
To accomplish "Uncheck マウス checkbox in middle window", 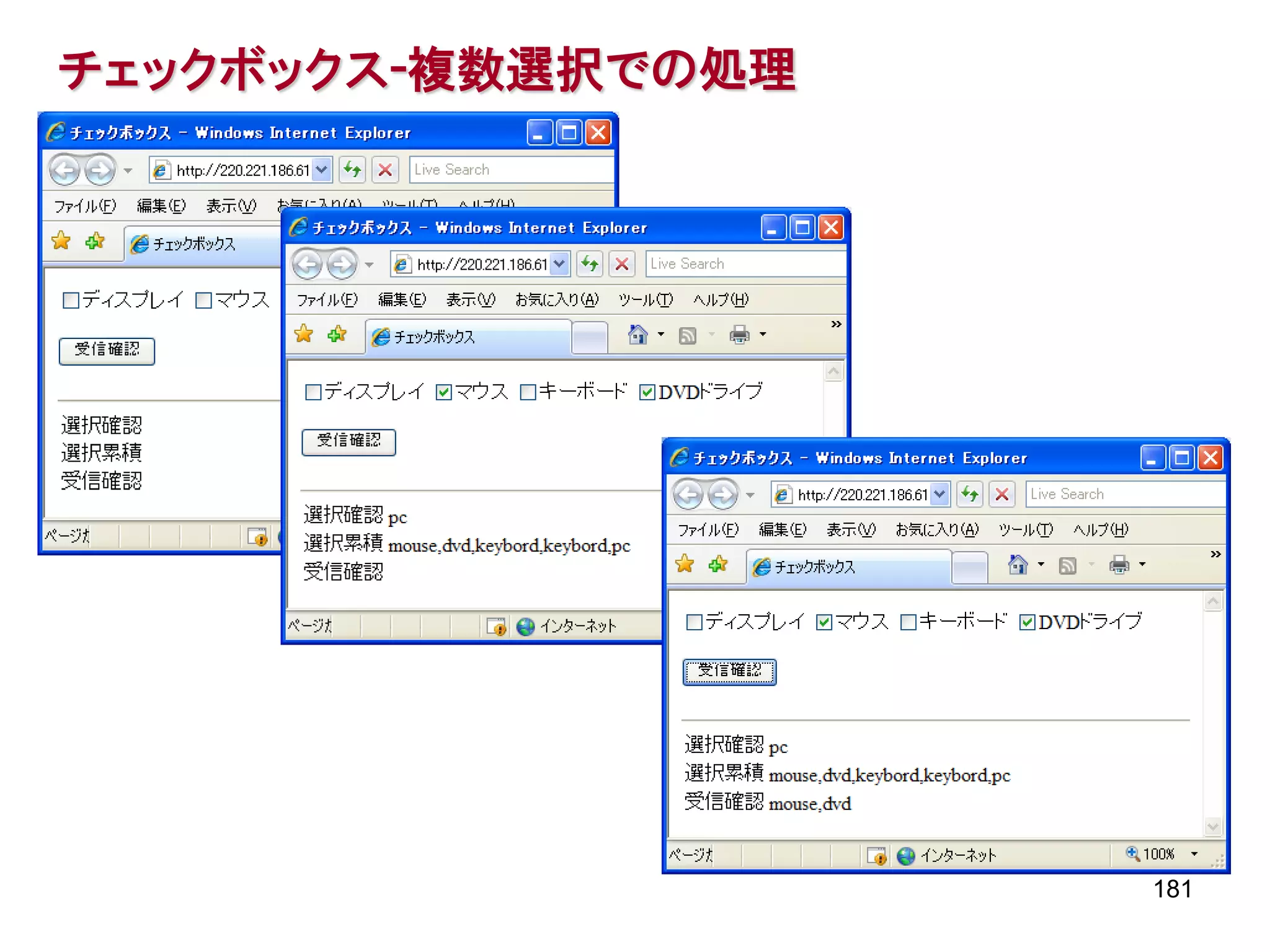I will click(443, 392).
